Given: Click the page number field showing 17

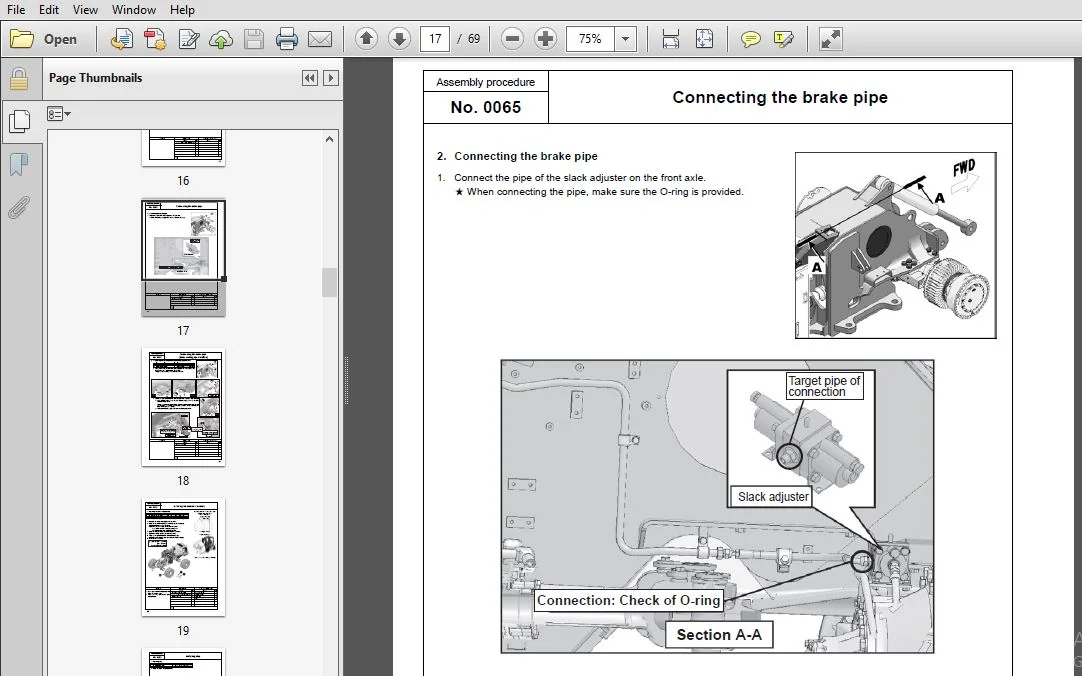Looking at the screenshot, I should (x=435, y=39).
